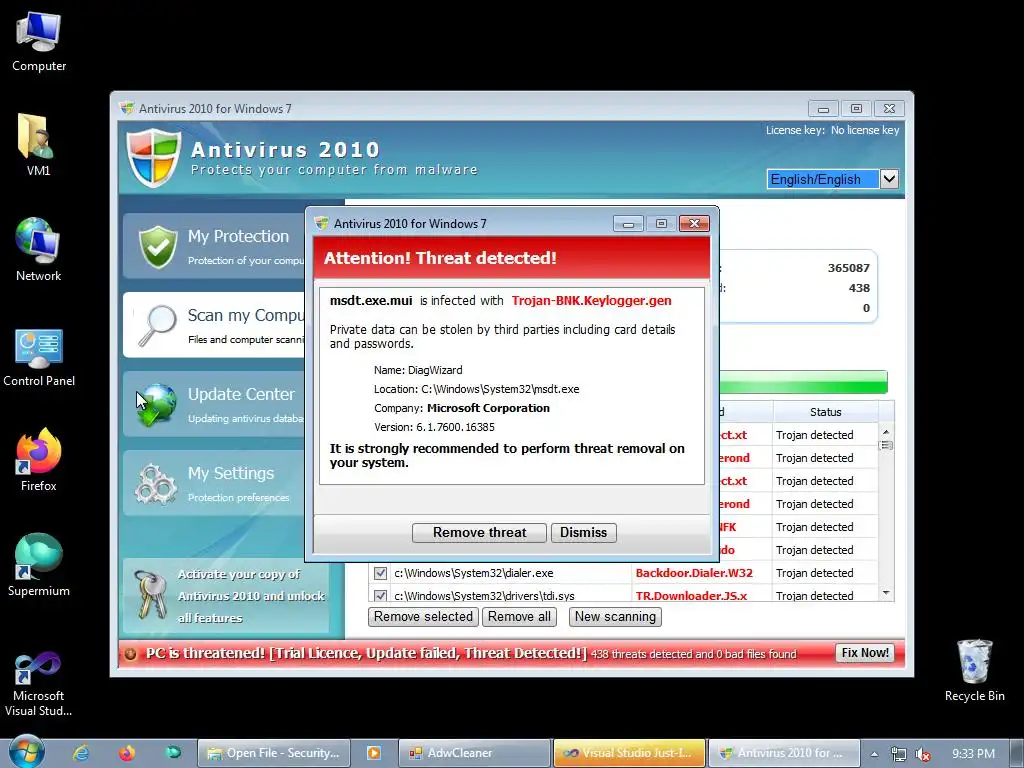Viewport: 1024px width, 768px height.
Task: Open the Update Center section
Action: tap(216, 404)
